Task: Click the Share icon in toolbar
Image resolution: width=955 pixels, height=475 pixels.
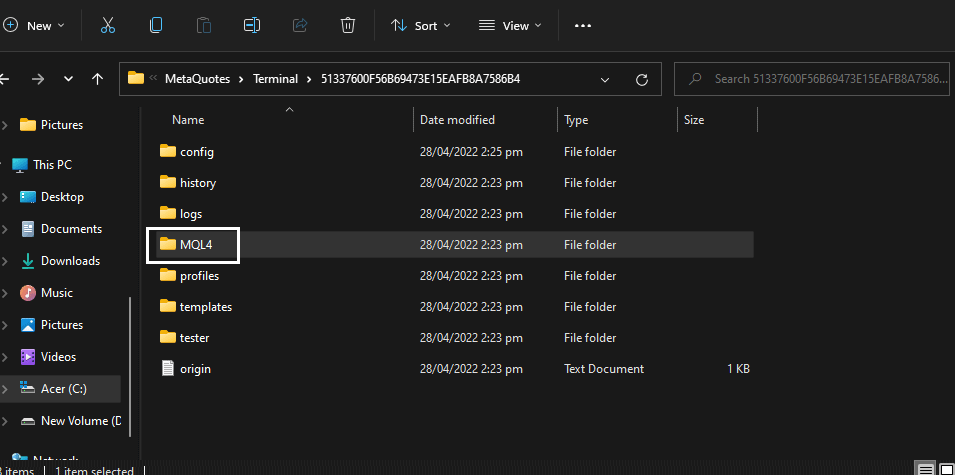Action: [300, 25]
